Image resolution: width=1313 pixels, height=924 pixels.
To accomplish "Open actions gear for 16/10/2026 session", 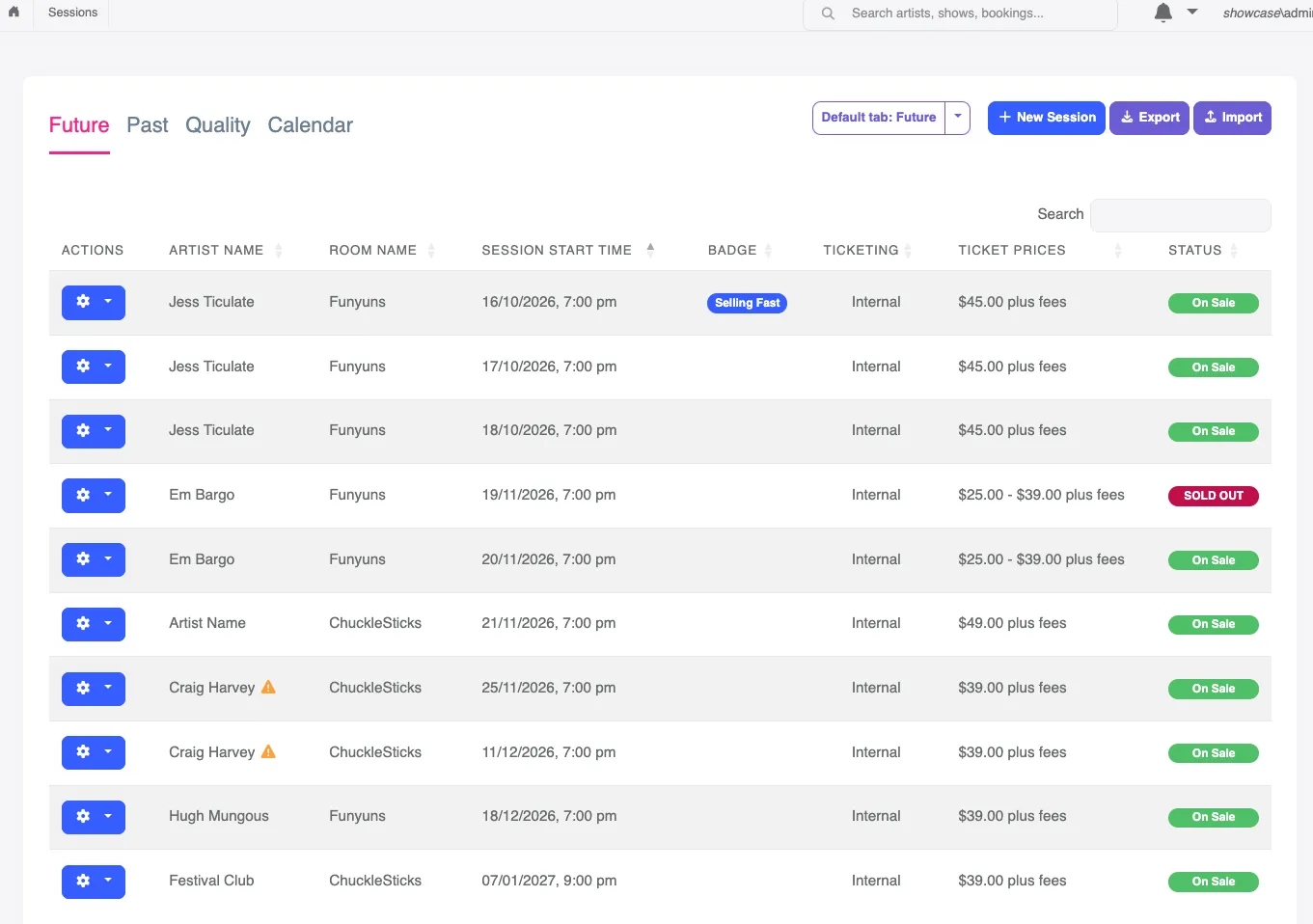I will click(94, 303).
